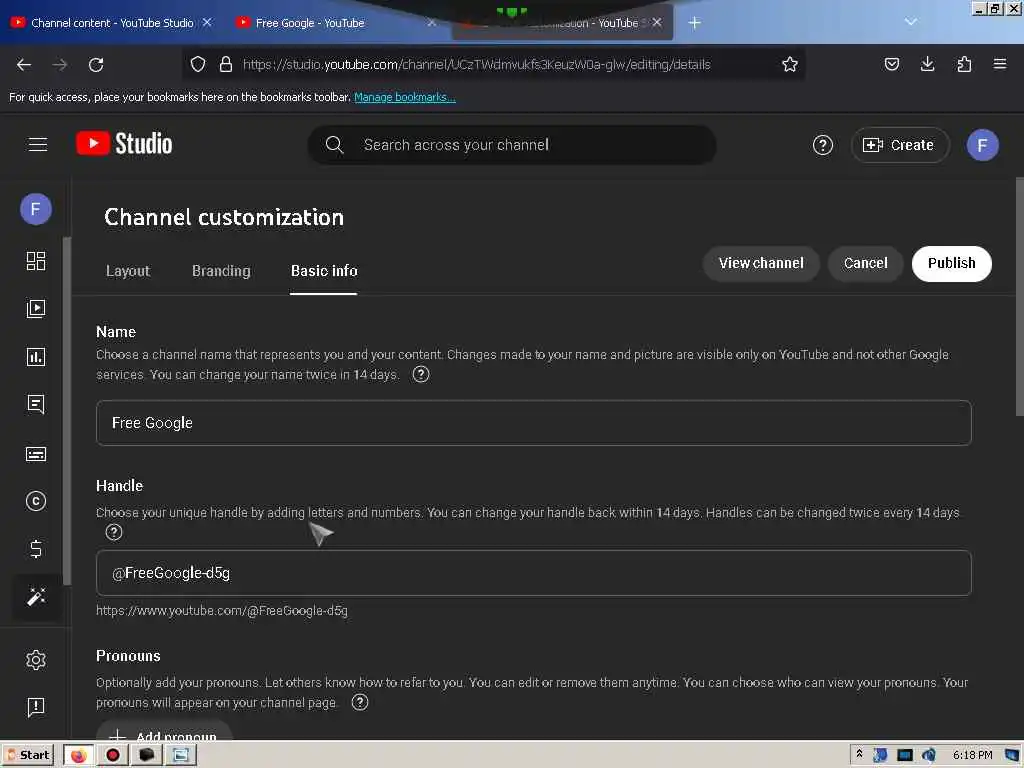Open Firefox application menu
1024x768 pixels.
point(999,64)
